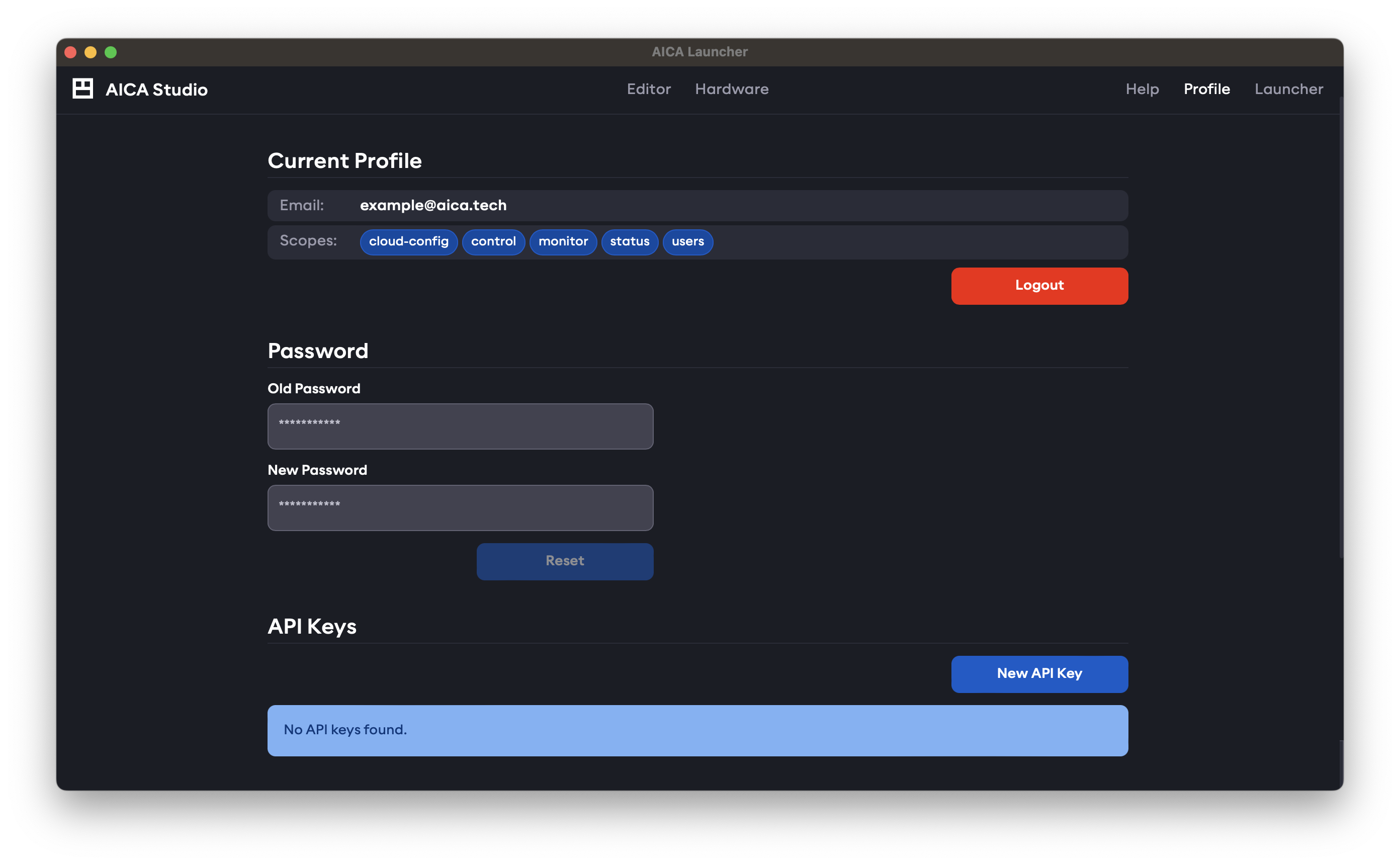
Task: Focus the New Password field
Action: (x=460, y=507)
